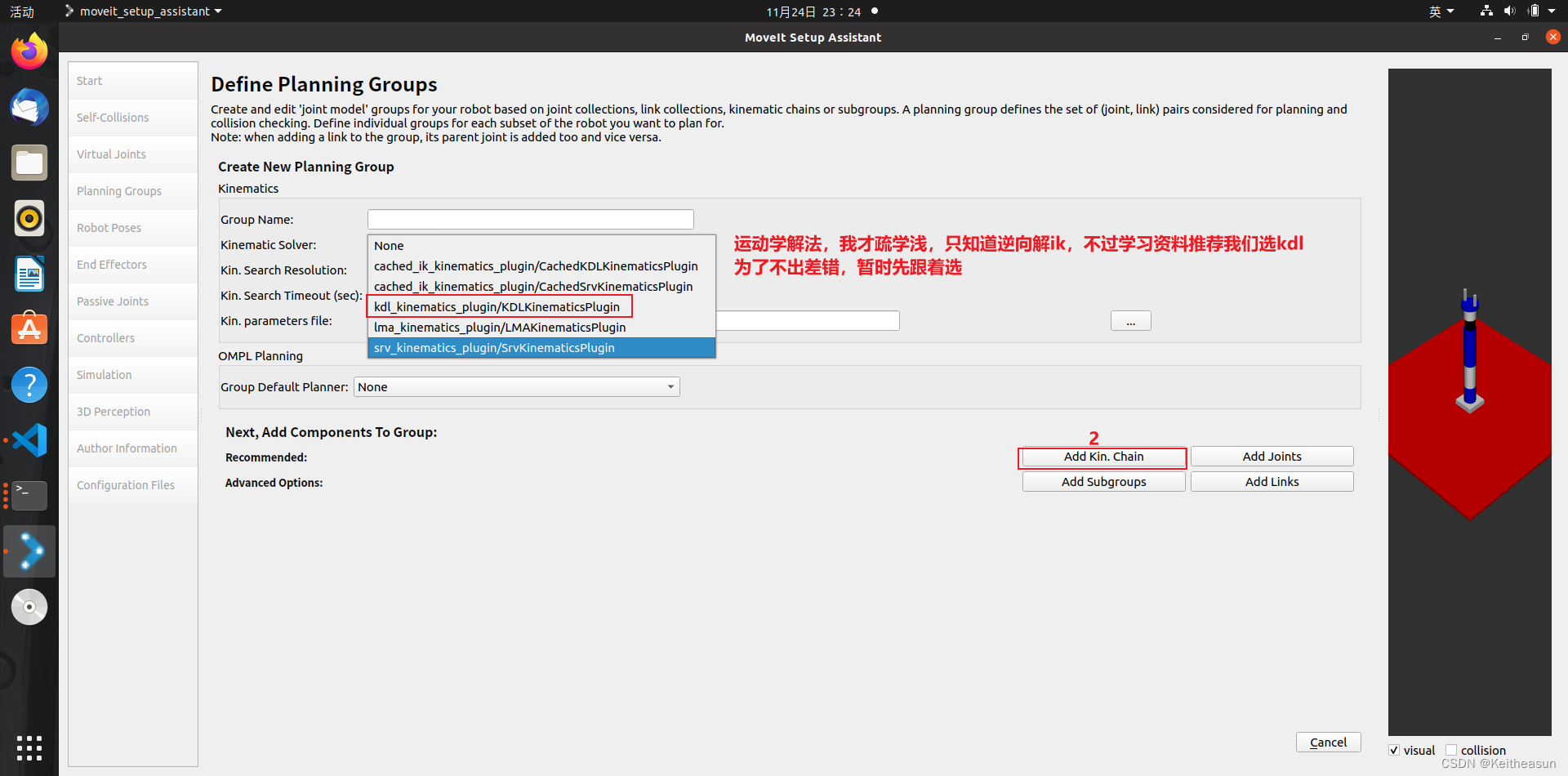Select CachedKDLKinematicsPlugin solver option

(541, 266)
